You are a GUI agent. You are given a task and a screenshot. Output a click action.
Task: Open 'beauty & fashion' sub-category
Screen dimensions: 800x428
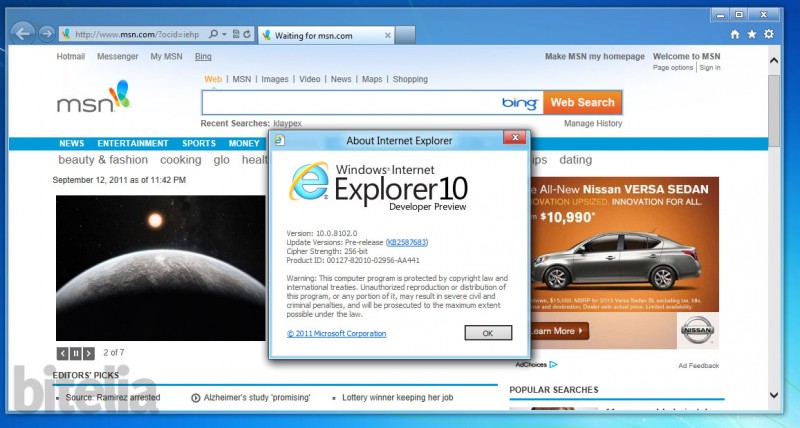pyautogui.click(x=103, y=160)
